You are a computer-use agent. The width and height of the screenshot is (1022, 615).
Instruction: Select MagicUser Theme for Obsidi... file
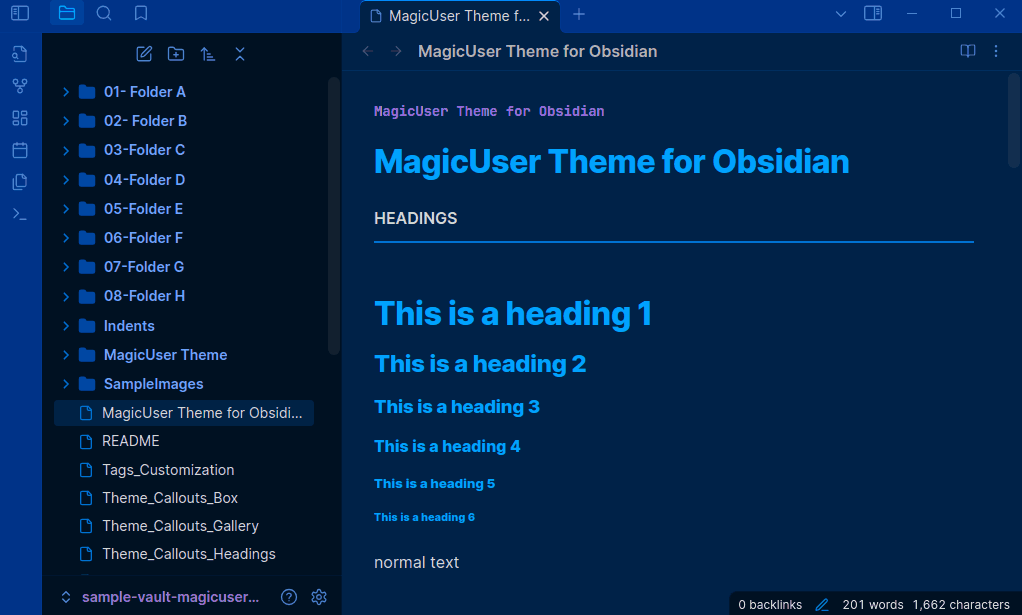click(184, 413)
